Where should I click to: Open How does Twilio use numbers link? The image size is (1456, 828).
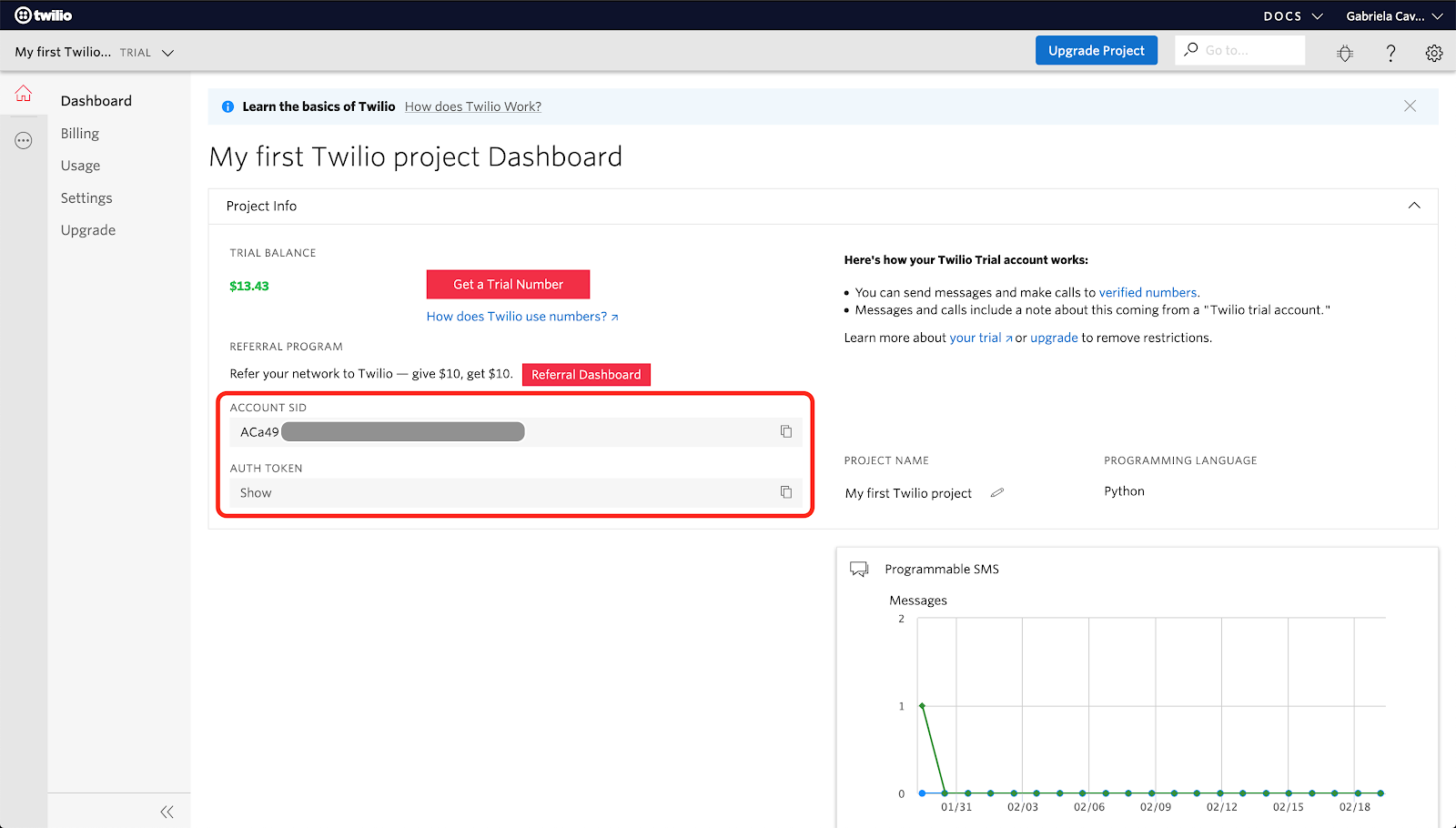[x=522, y=317]
